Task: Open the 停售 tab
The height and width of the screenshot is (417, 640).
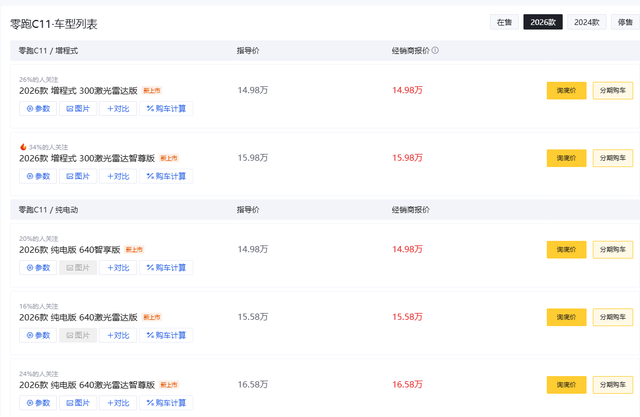Action: pyautogui.click(x=625, y=22)
